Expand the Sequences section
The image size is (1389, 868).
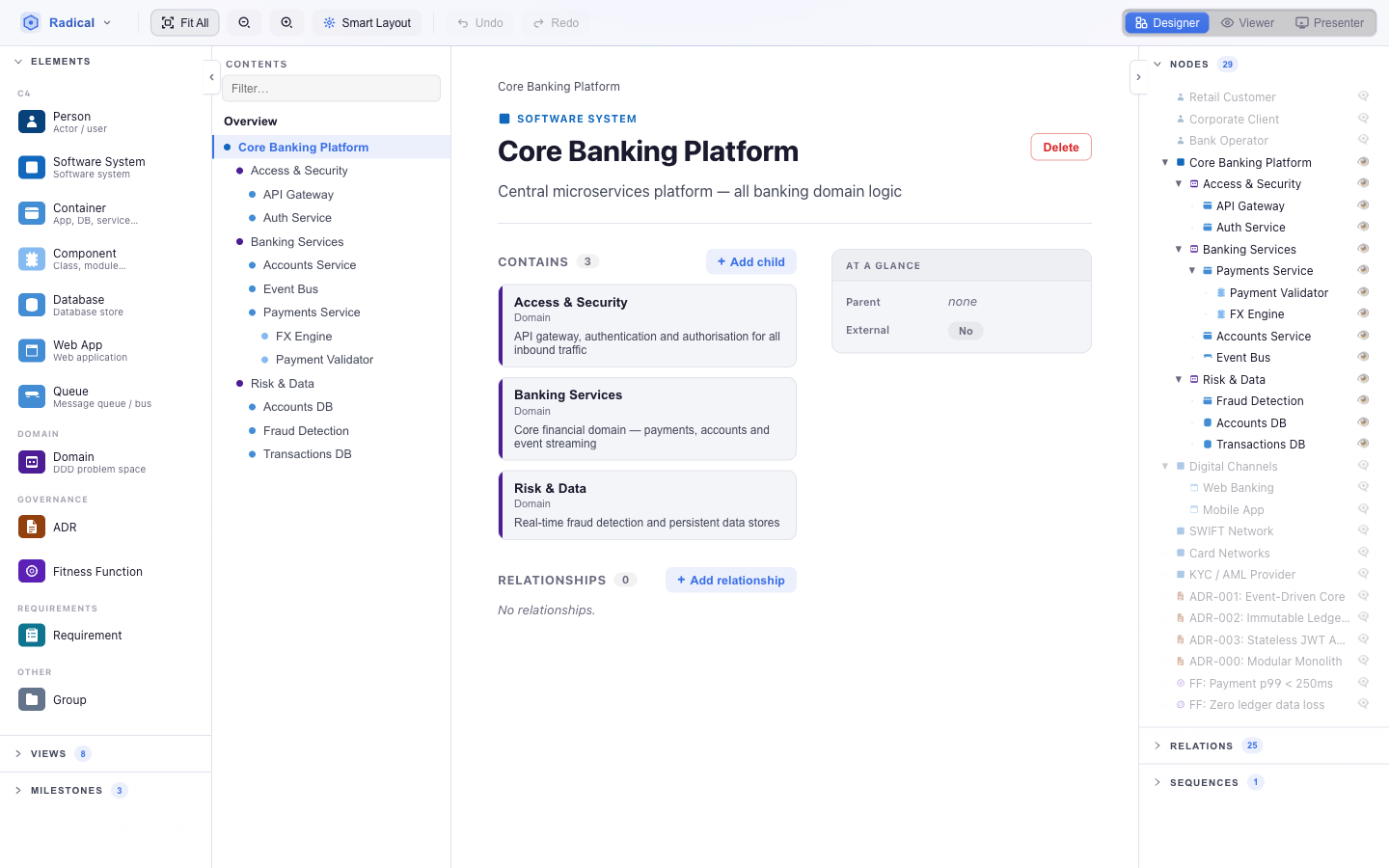(1157, 782)
